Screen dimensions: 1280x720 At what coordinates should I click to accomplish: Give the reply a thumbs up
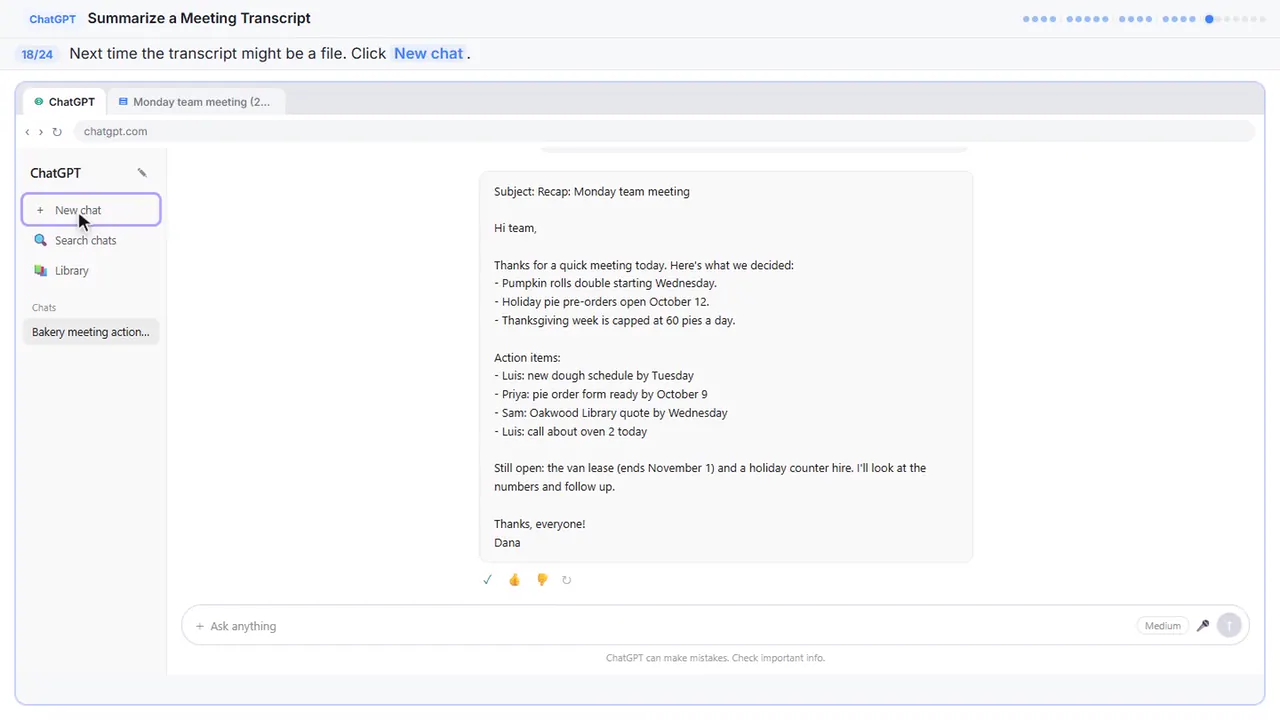pyautogui.click(x=514, y=580)
